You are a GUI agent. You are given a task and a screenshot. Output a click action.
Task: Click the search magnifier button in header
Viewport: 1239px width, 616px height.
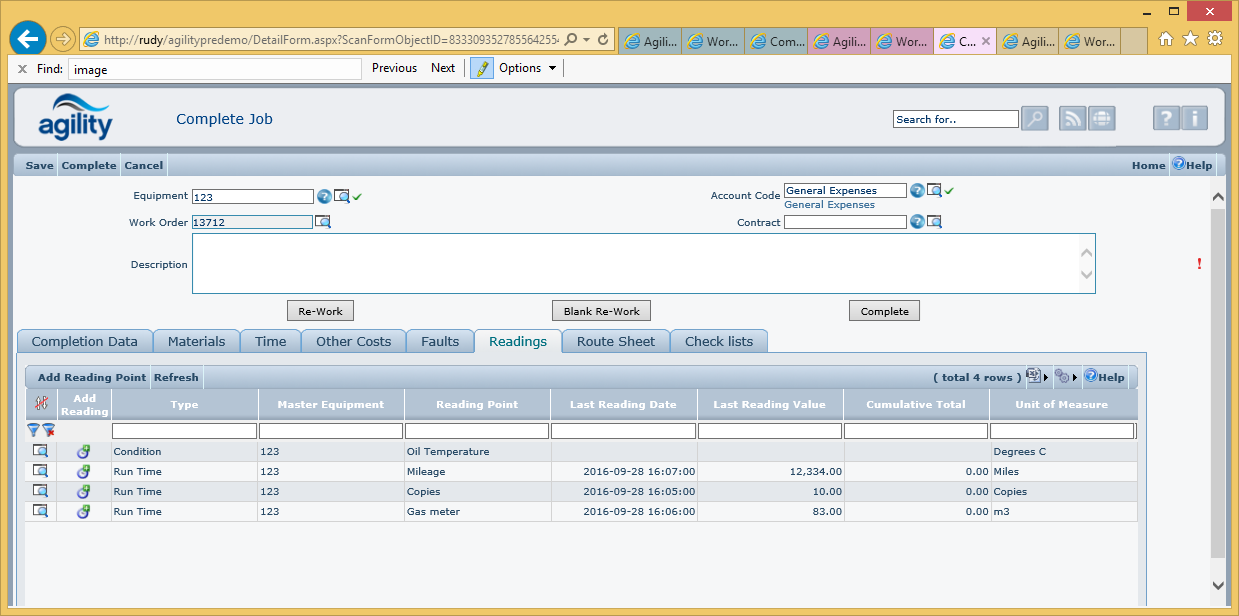1034,119
